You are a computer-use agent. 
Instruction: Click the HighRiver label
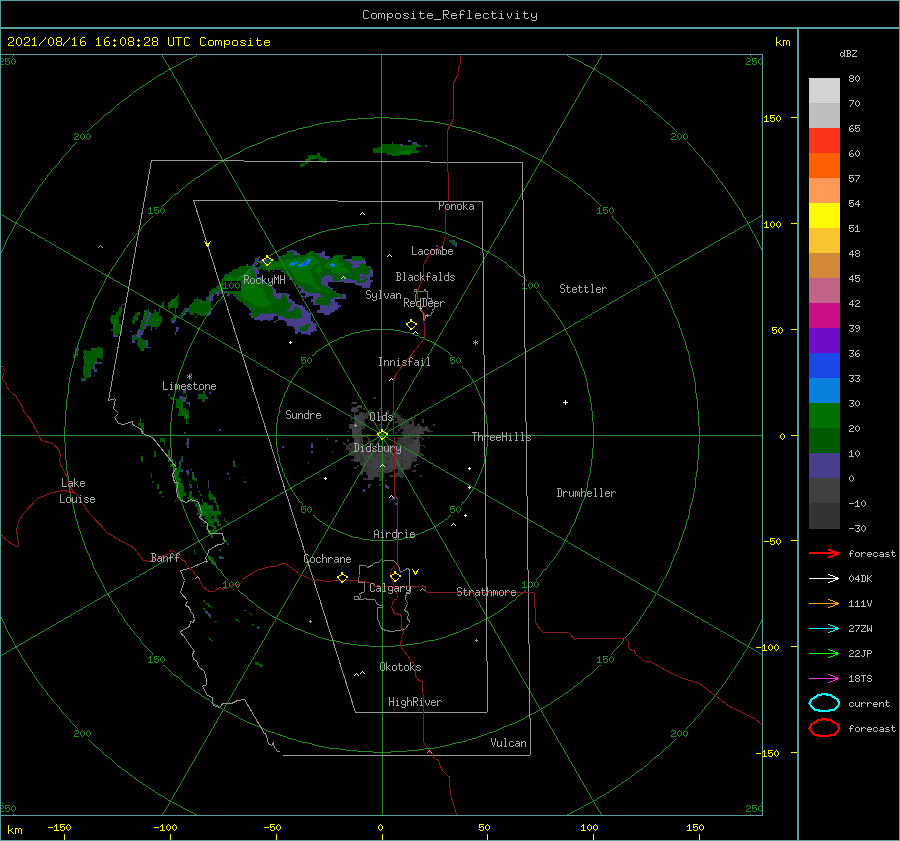pos(414,702)
